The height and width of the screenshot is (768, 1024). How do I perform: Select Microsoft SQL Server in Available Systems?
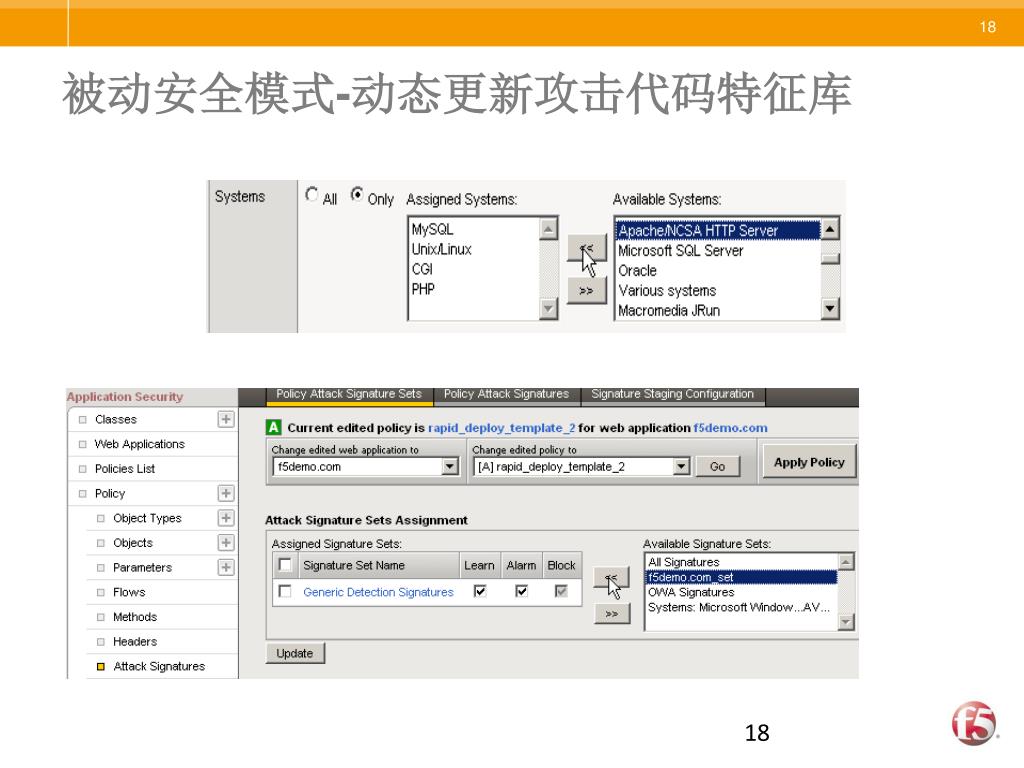click(x=680, y=251)
